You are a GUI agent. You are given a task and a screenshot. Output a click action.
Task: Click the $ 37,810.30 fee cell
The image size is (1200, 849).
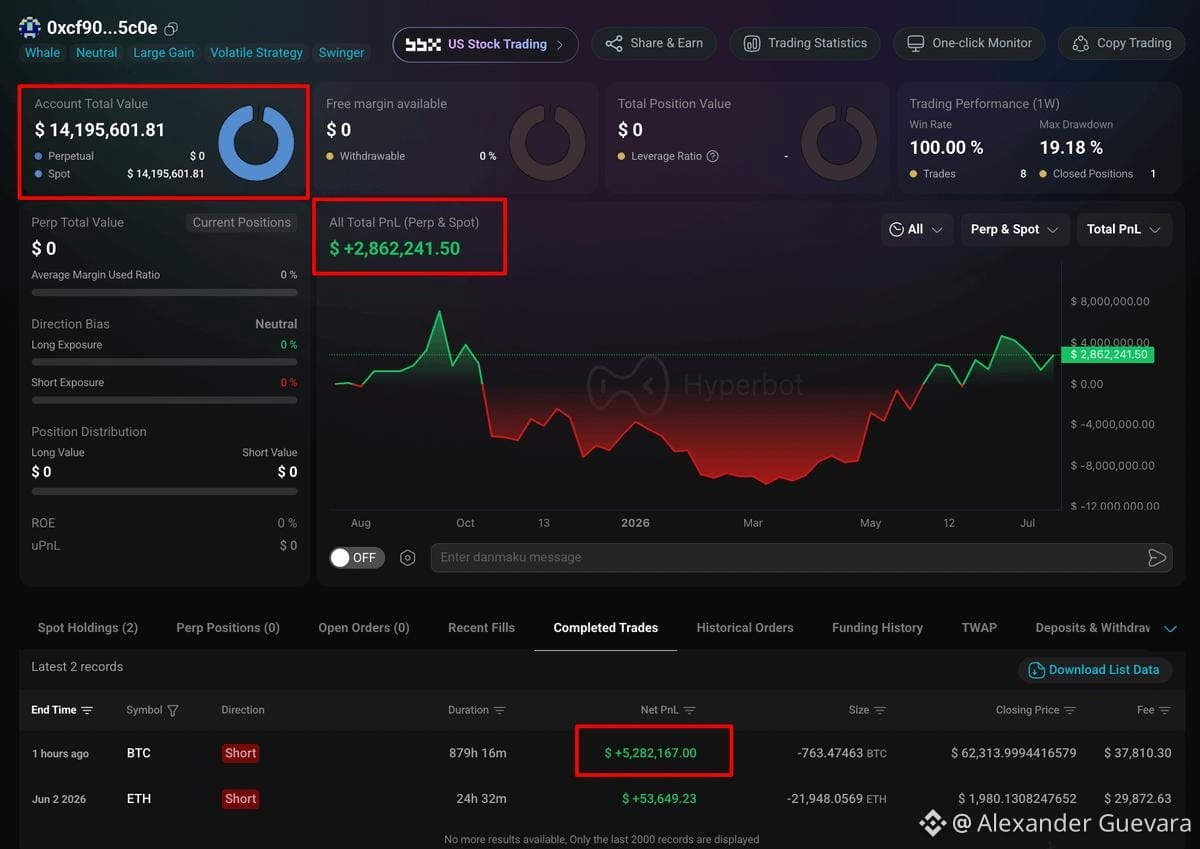click(x=1138, y=753)
